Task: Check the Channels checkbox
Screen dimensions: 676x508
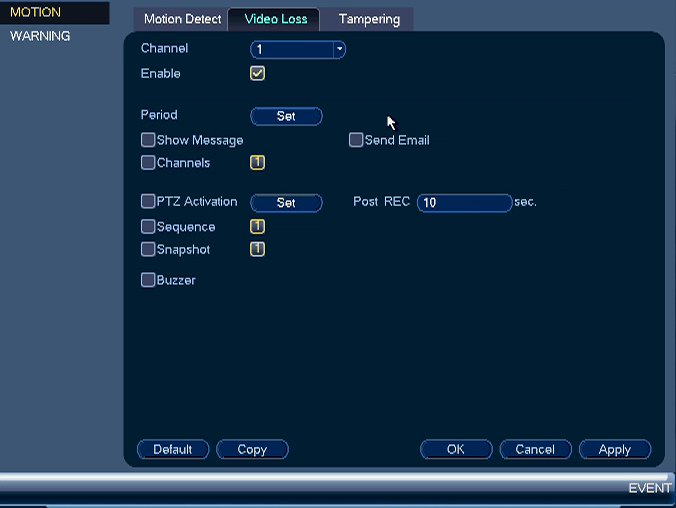Action: pyautogui.click(x=148, y=163)
